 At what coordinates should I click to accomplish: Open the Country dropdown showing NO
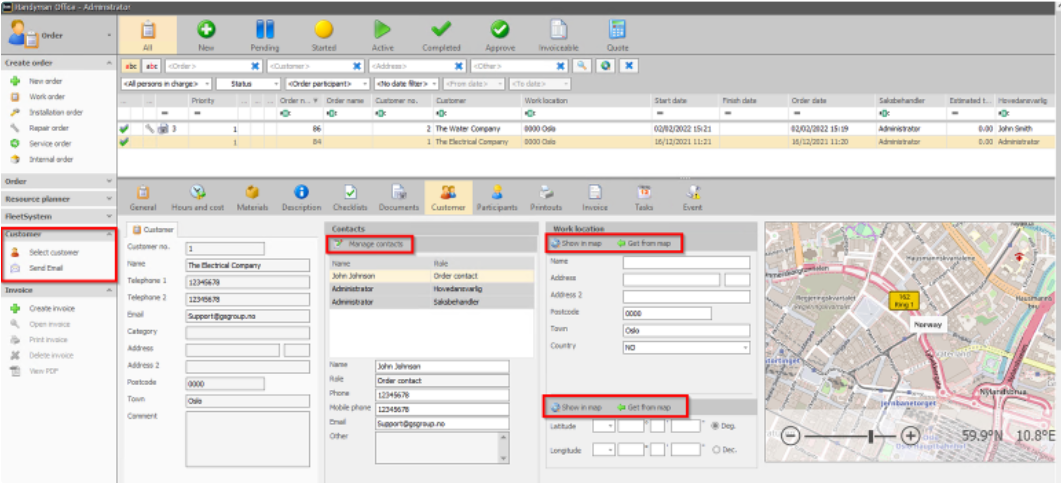pos(686,347)
